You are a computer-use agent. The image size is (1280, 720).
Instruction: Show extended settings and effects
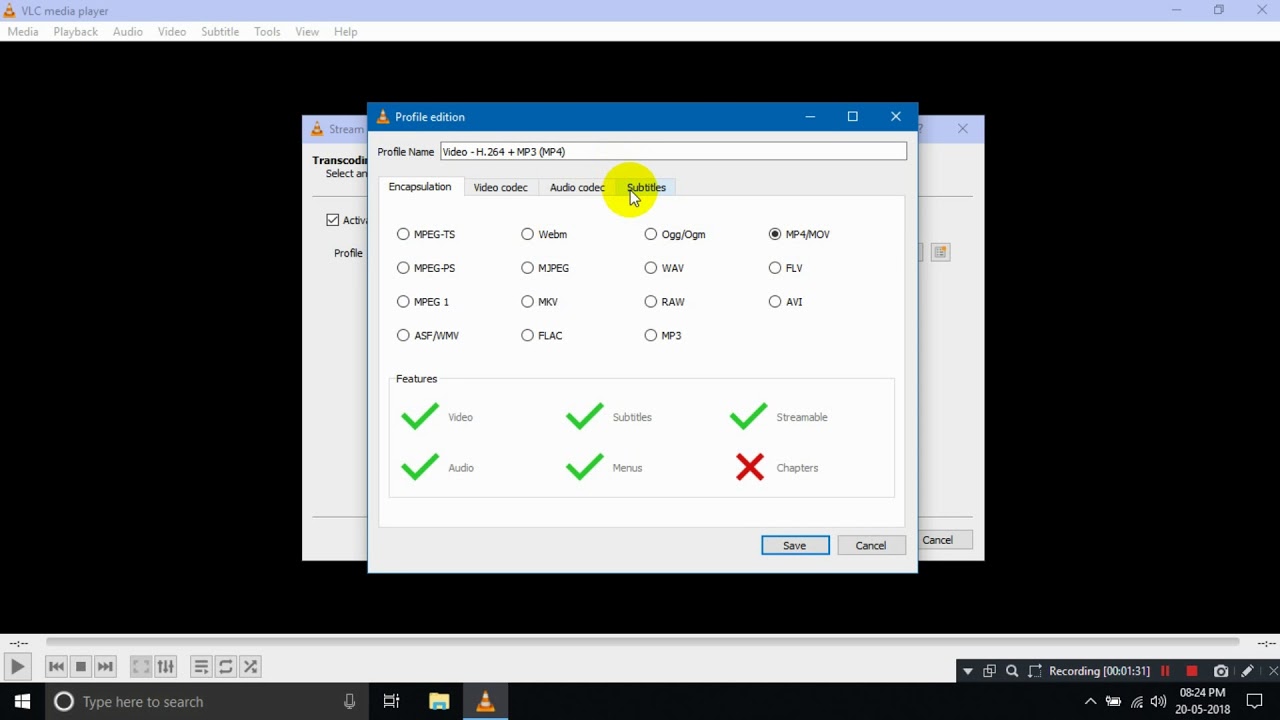pyautogui.click(x=166, y=666)
